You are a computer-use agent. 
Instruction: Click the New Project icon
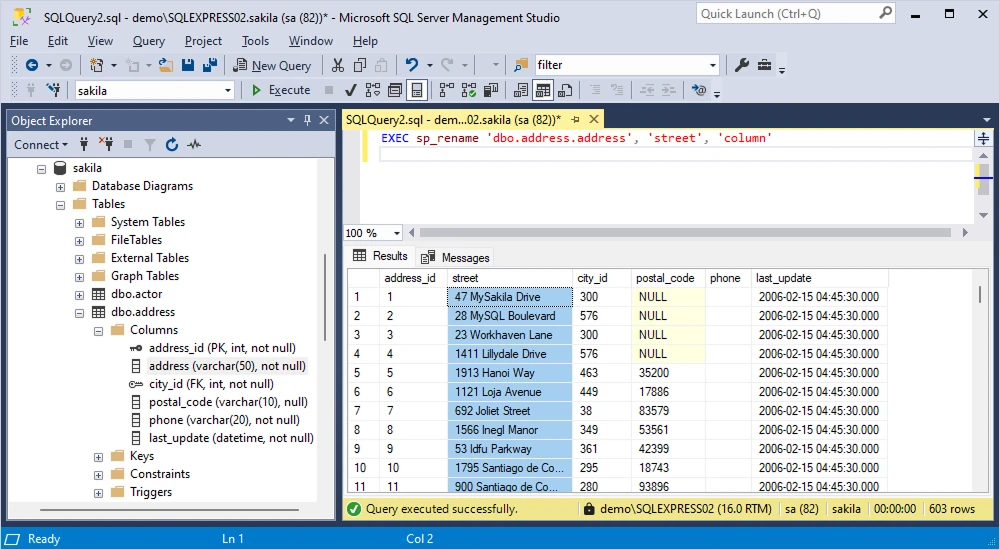(x=97, y=65)
